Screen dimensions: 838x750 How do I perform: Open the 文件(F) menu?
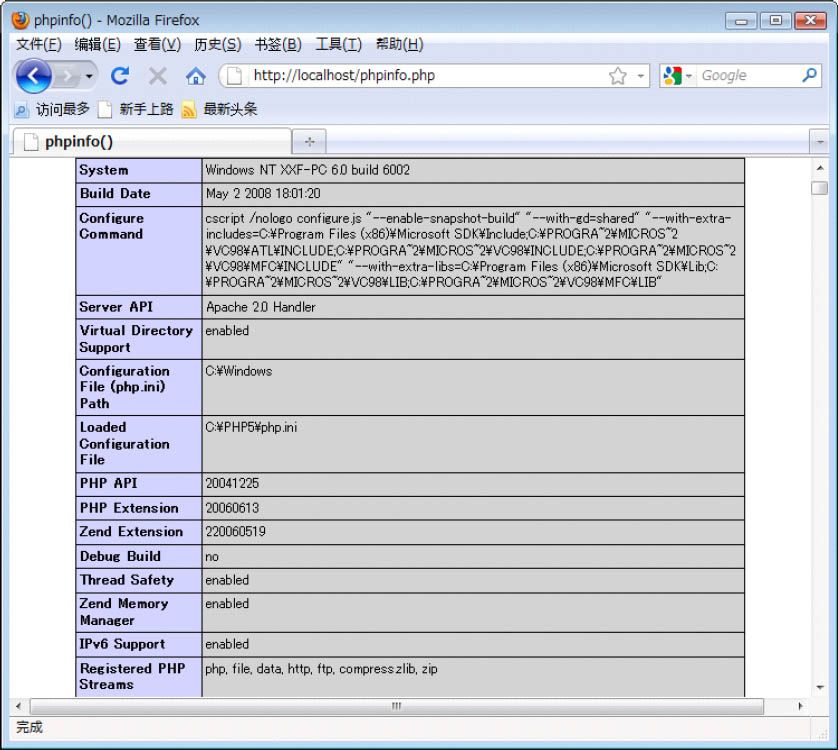(x=38, y=44)
